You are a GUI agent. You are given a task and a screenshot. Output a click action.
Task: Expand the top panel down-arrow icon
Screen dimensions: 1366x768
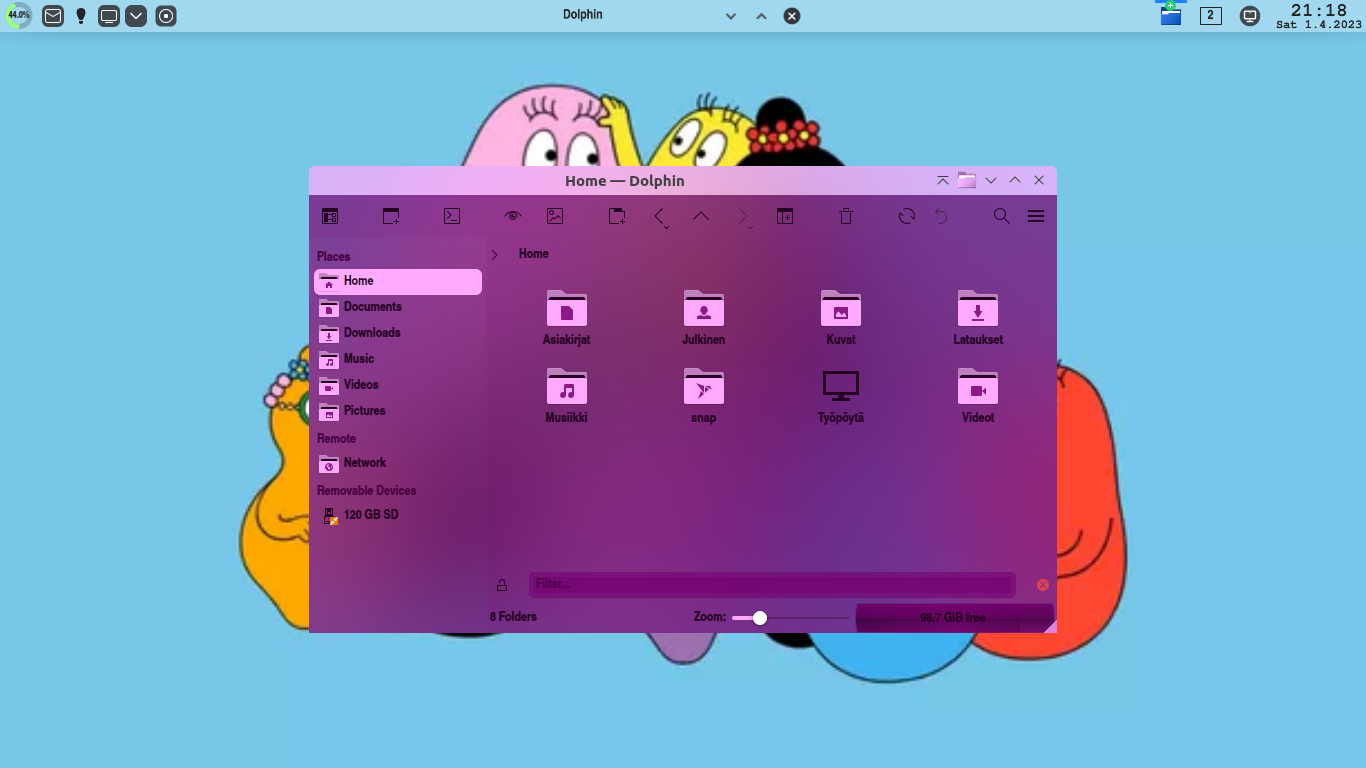click(136, 16)
